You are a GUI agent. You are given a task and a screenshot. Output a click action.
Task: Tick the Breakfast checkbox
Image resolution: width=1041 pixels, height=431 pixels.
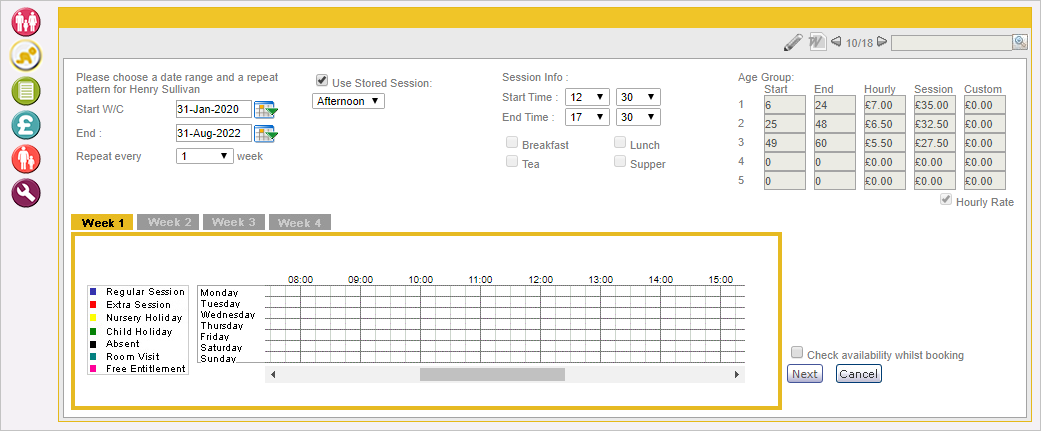512,142
